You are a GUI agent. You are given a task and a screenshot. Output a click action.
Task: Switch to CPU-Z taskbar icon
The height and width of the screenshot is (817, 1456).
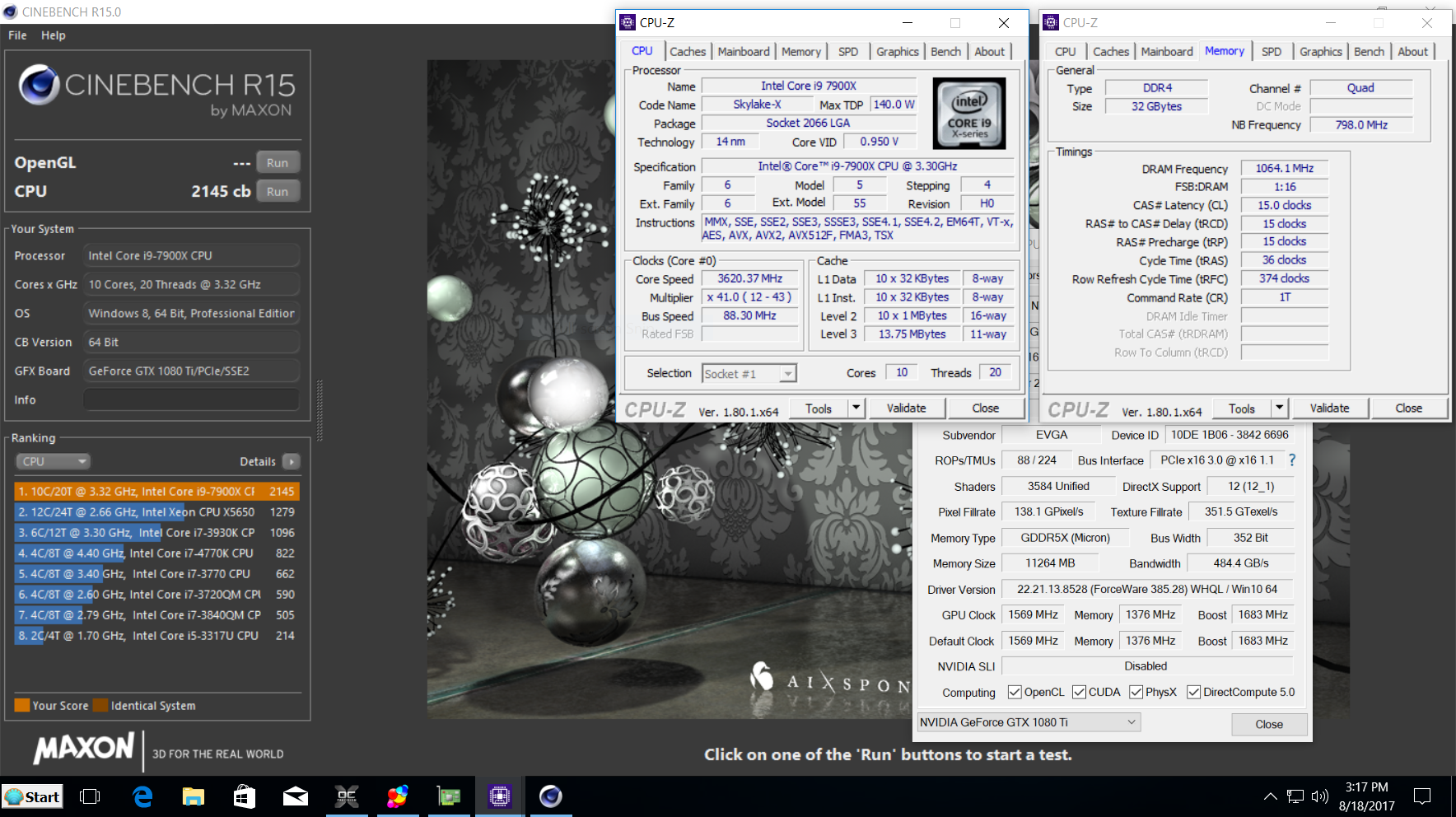pos(500,796)
